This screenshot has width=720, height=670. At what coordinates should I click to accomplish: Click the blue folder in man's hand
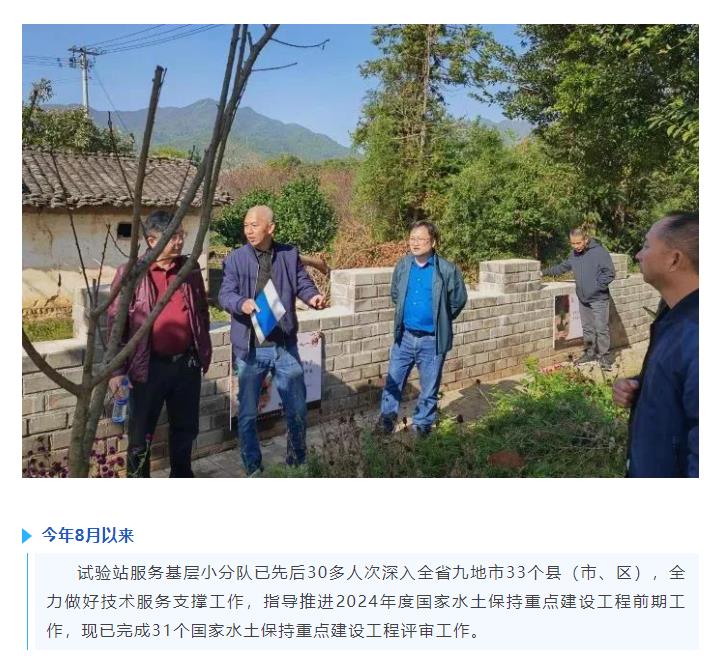(x=268, y=312)
